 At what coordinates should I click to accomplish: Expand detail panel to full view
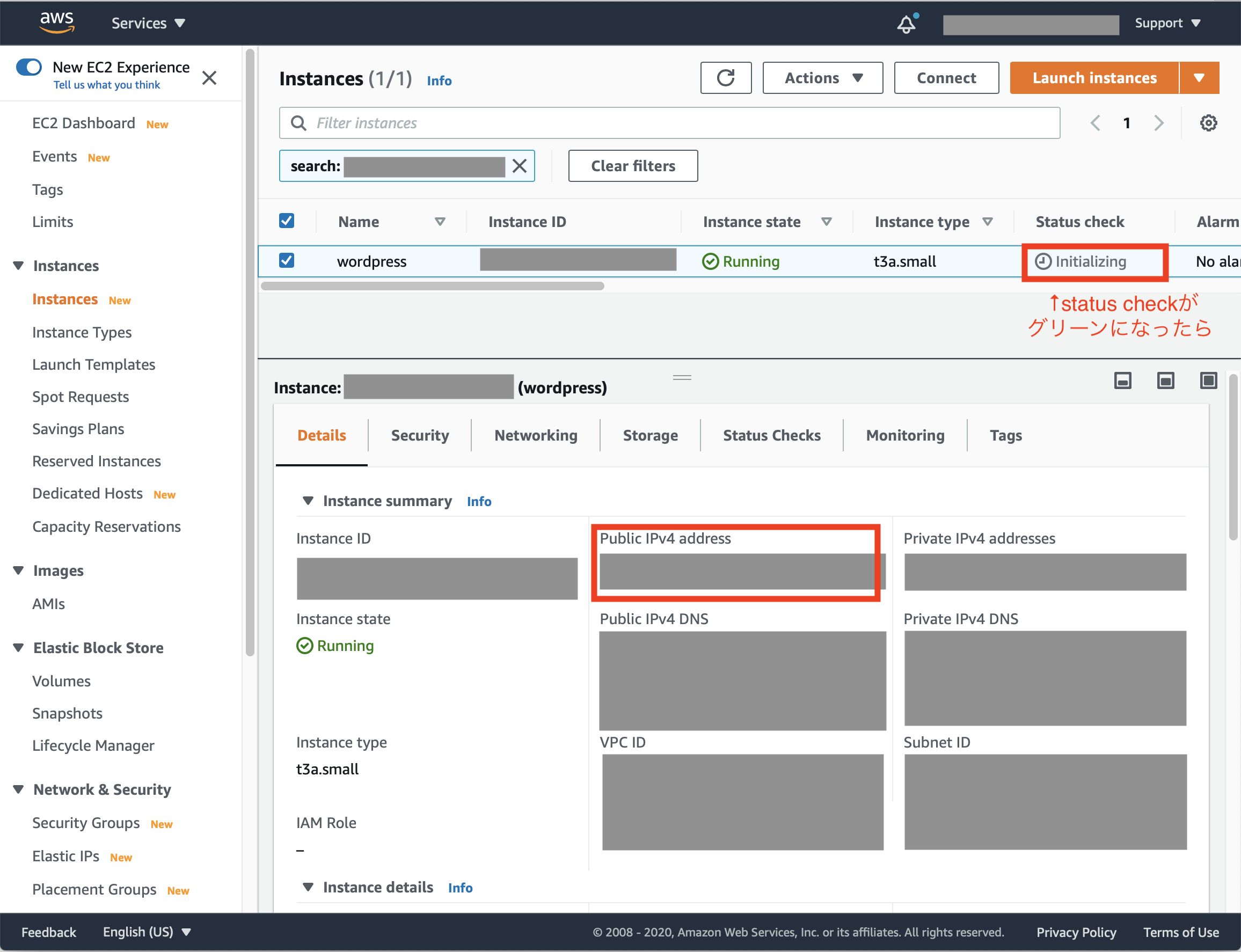pos(1208,380)
